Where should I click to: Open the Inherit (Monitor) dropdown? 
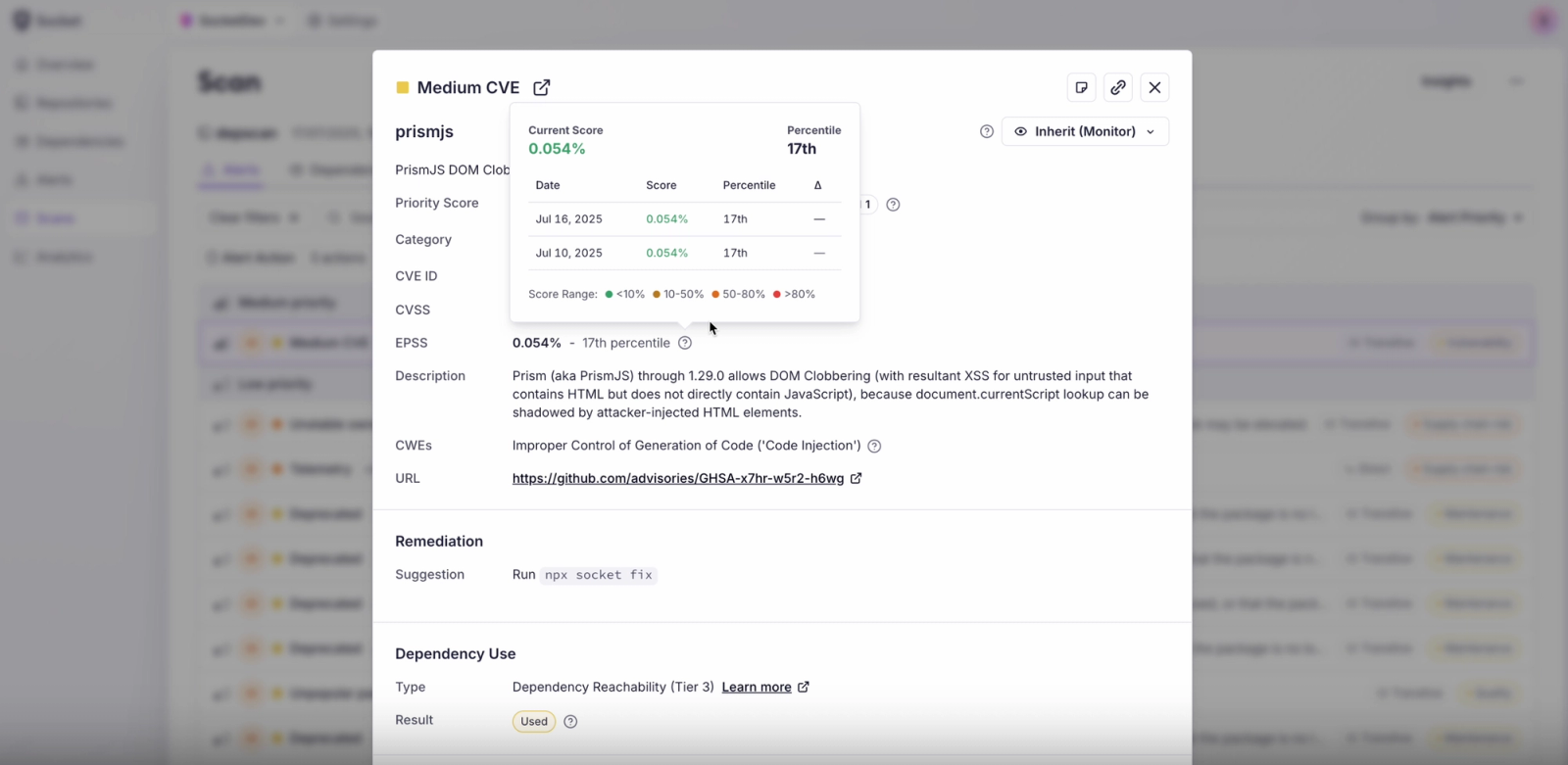tap(1085, 131)
